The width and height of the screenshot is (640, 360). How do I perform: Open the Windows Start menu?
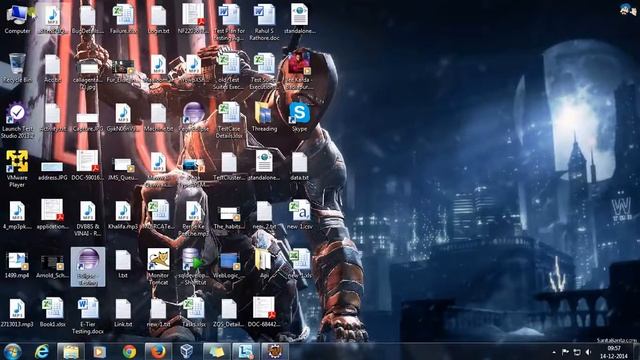(12, 351)
